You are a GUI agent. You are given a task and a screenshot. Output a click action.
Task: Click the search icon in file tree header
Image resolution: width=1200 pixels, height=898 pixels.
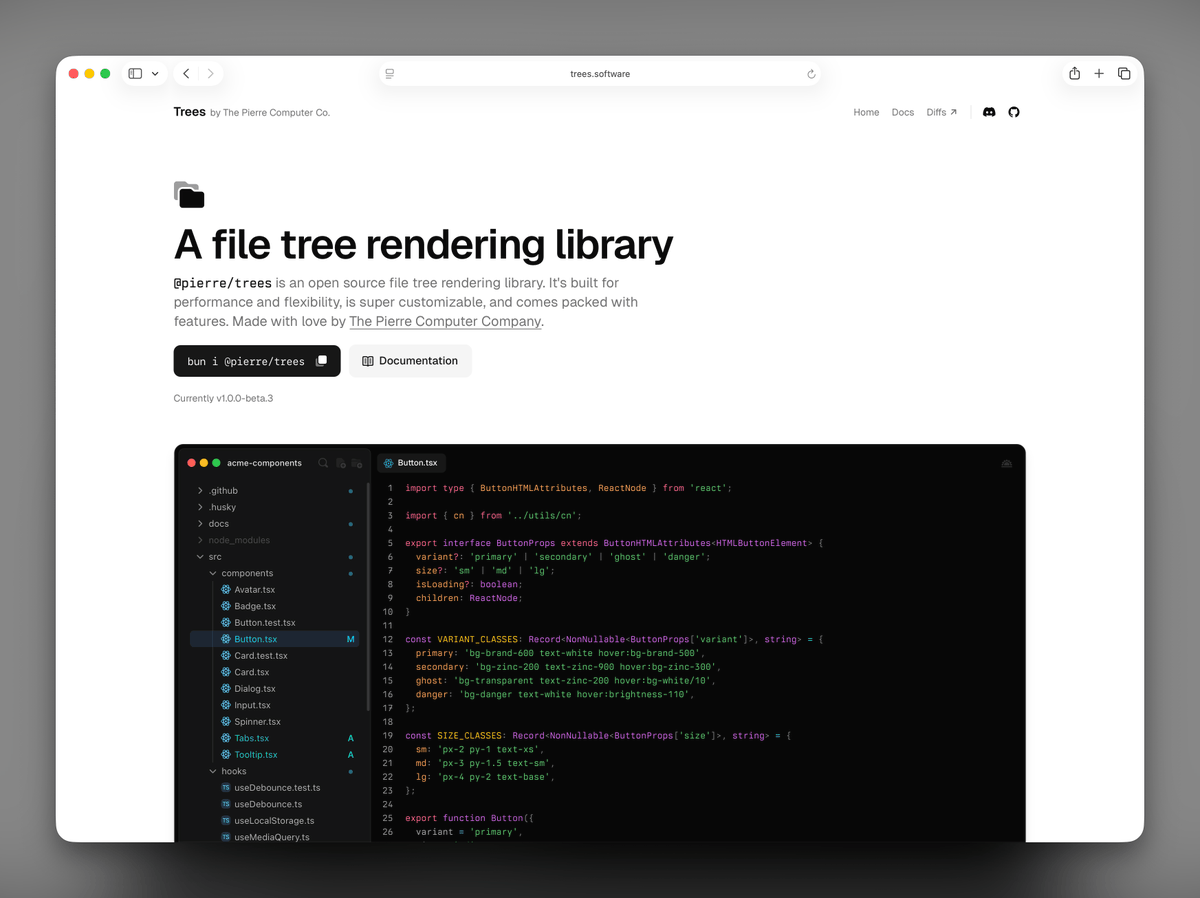coord(323,463)
